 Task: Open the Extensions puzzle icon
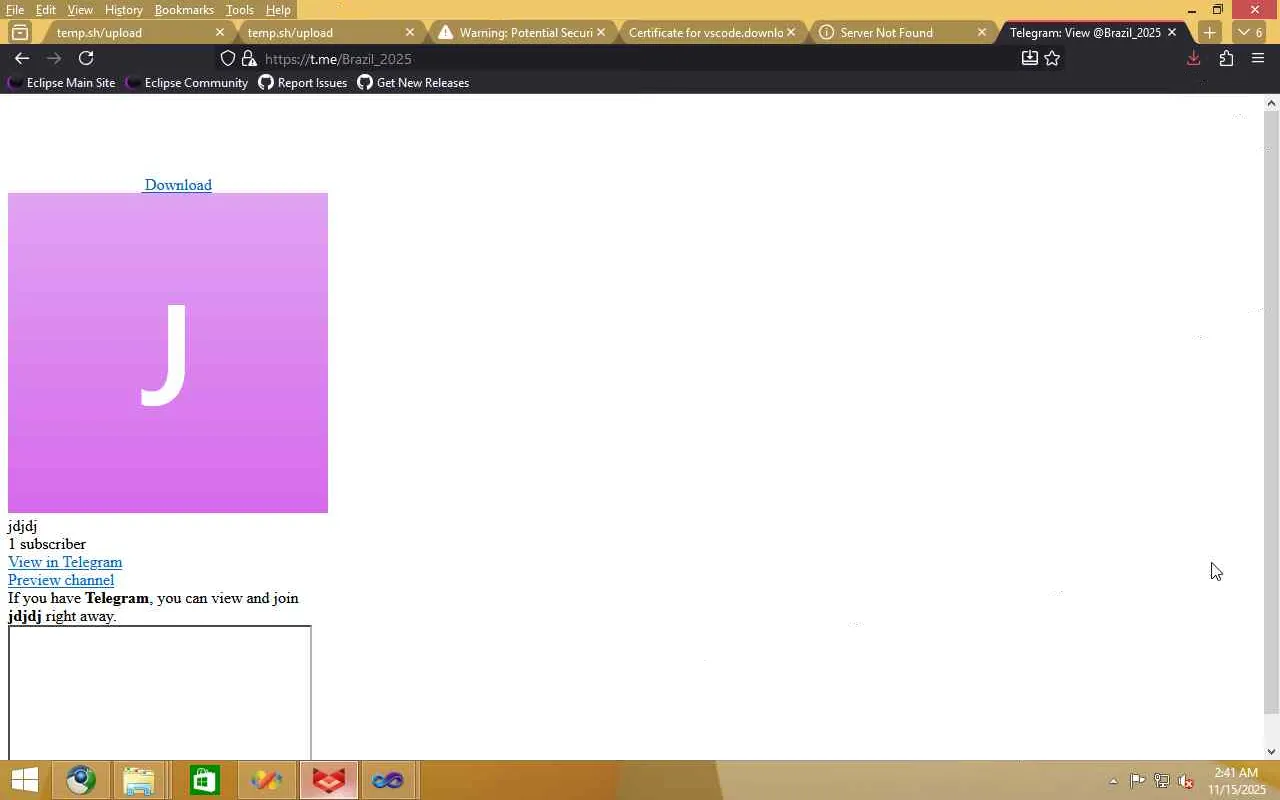(1226, 58)
